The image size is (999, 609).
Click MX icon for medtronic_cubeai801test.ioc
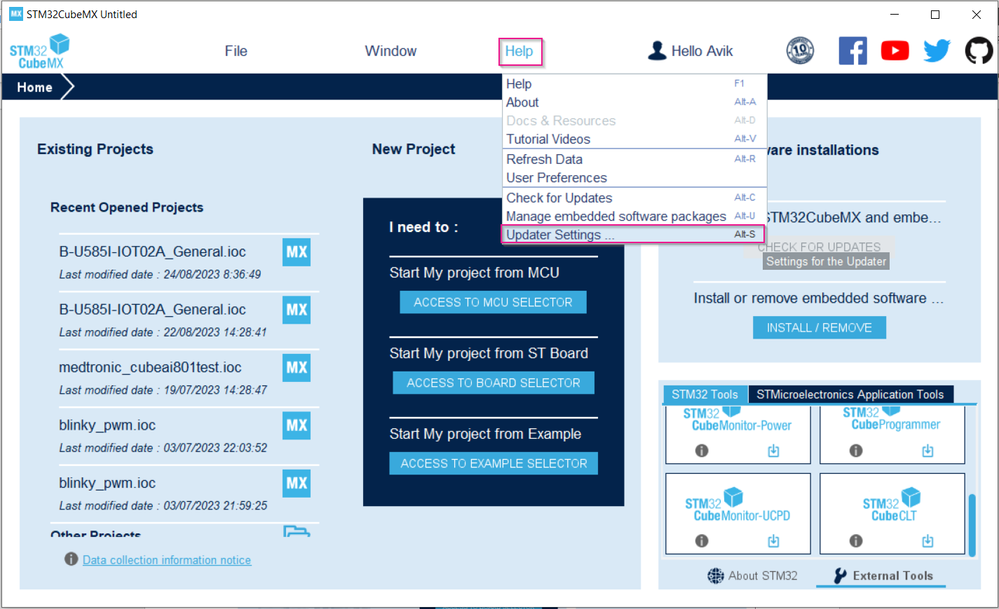click(296, 368)
